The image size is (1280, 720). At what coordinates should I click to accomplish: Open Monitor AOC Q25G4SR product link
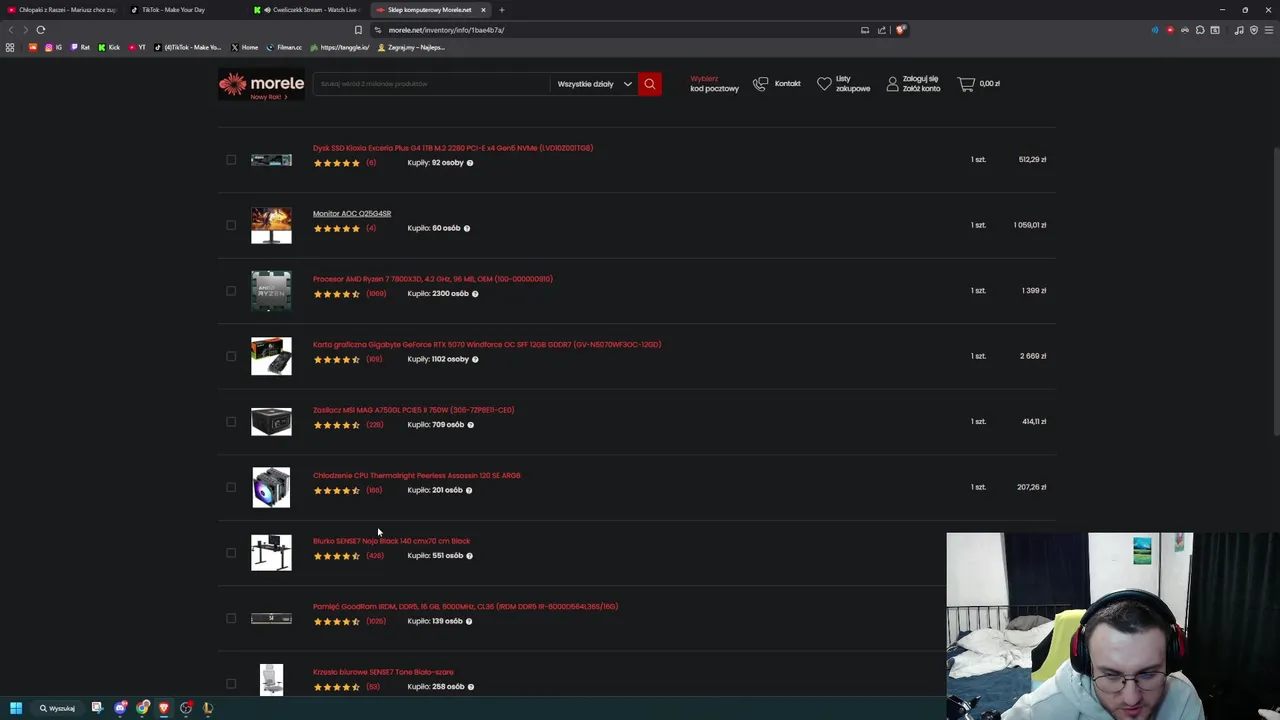(352, 214)
